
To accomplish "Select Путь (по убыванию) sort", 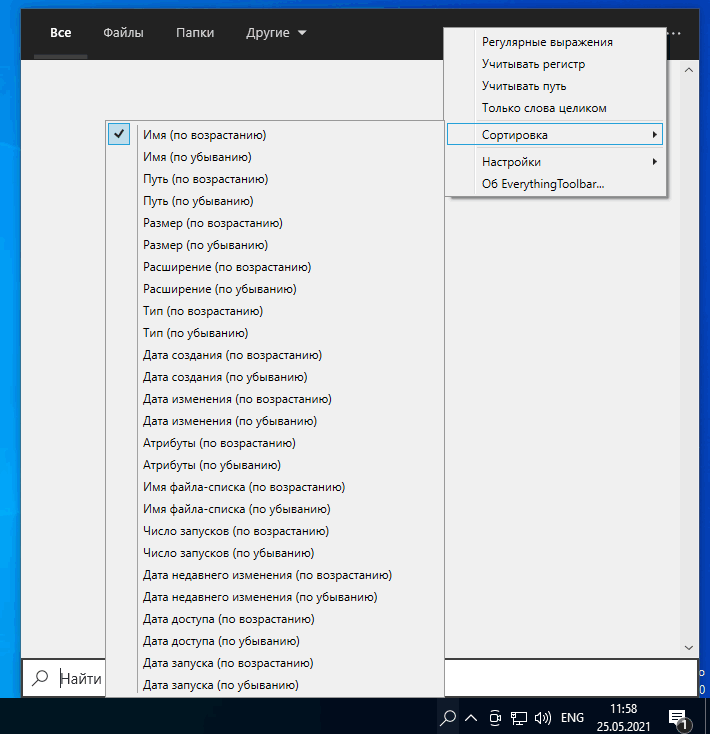I will [275, 201].
